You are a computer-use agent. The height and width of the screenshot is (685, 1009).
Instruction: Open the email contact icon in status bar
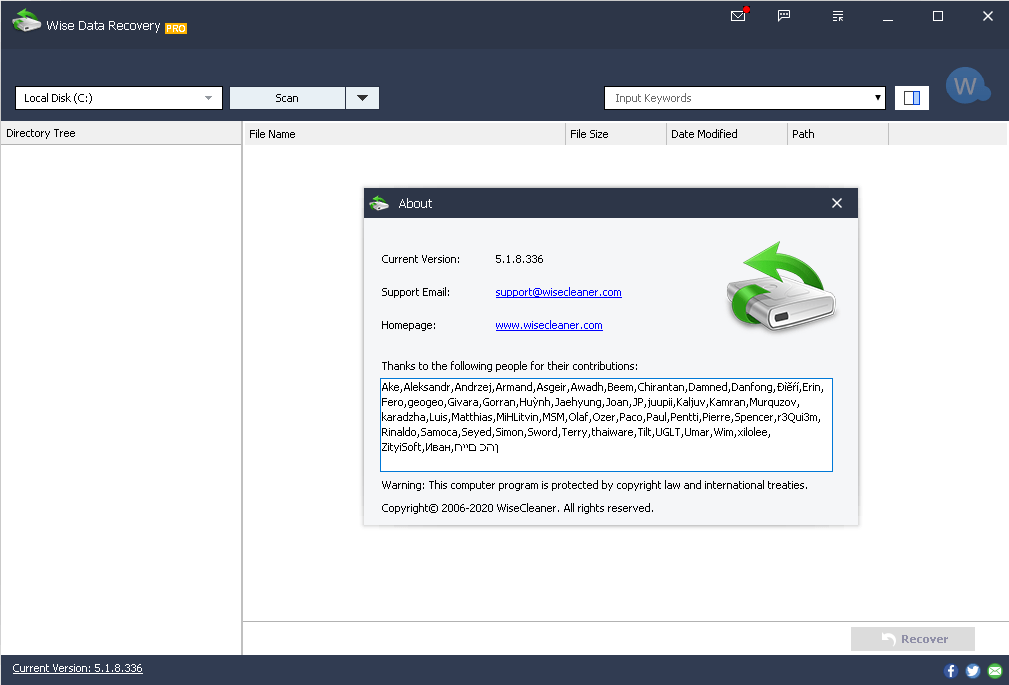995,671
